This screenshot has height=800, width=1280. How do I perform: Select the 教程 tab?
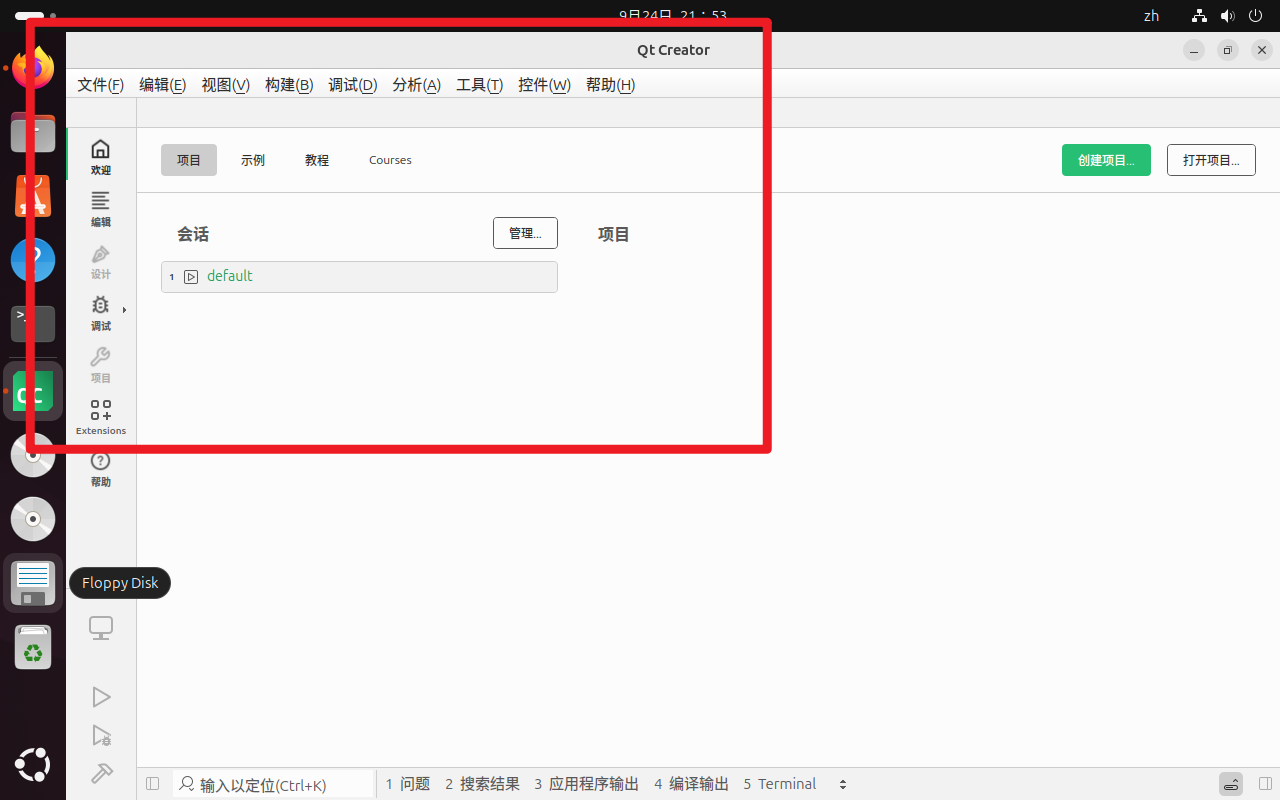point(317,160)
